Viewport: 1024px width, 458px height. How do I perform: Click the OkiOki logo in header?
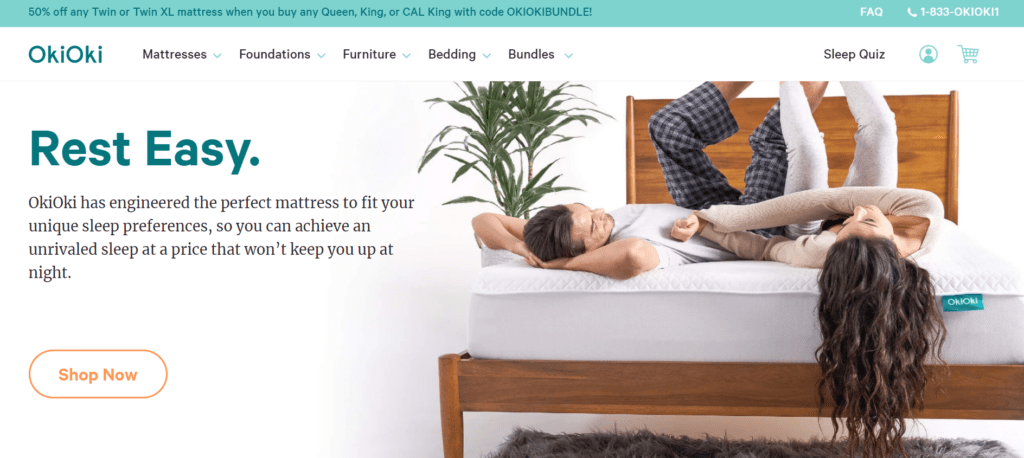click(x=65, y=54)
